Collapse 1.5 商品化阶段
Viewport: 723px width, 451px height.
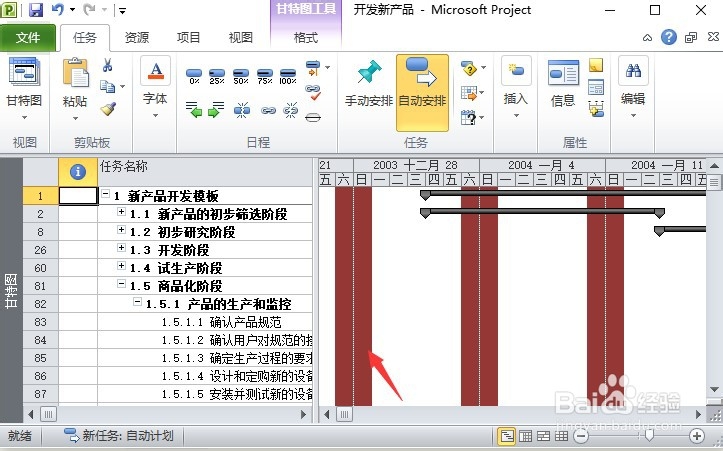pyautogui.click(x=121, y=284)
